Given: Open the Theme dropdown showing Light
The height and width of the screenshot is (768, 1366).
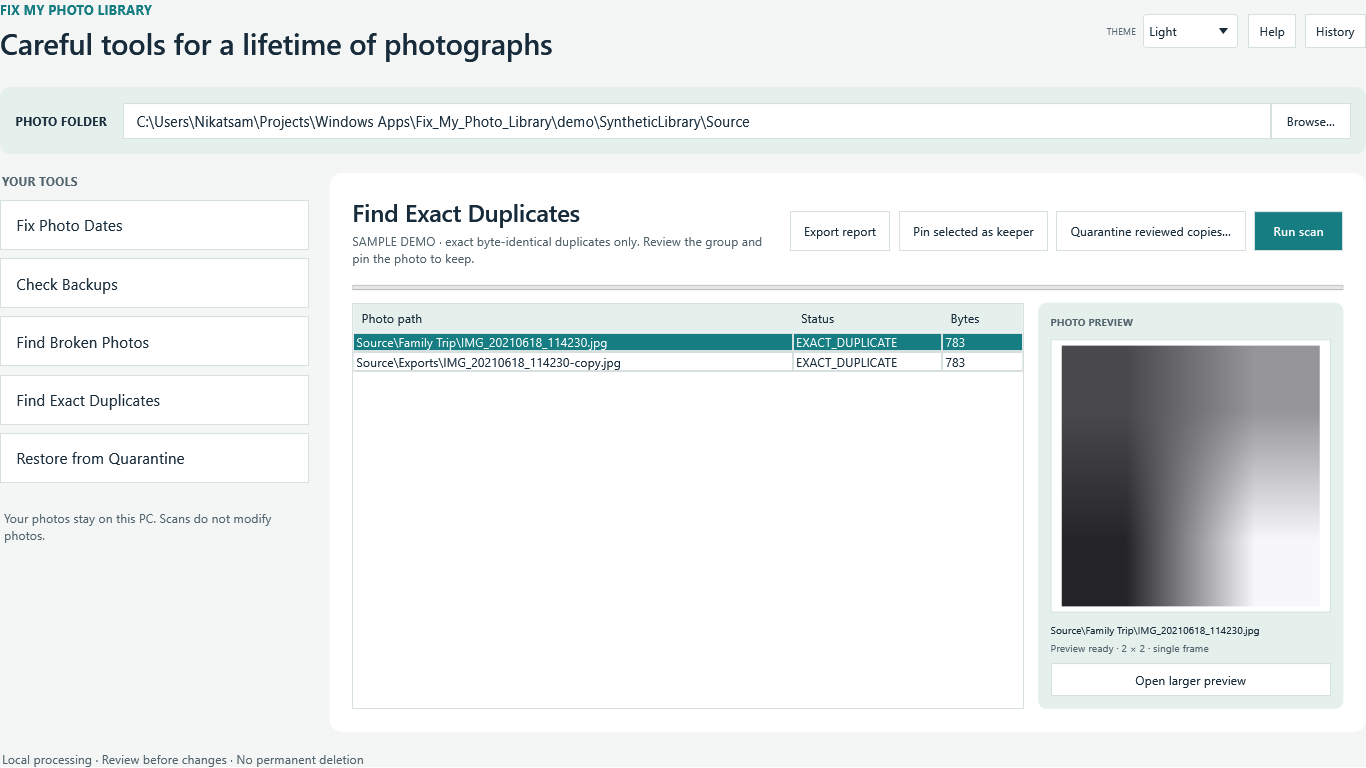Looking at the screenshot, I should point(1190,31).
